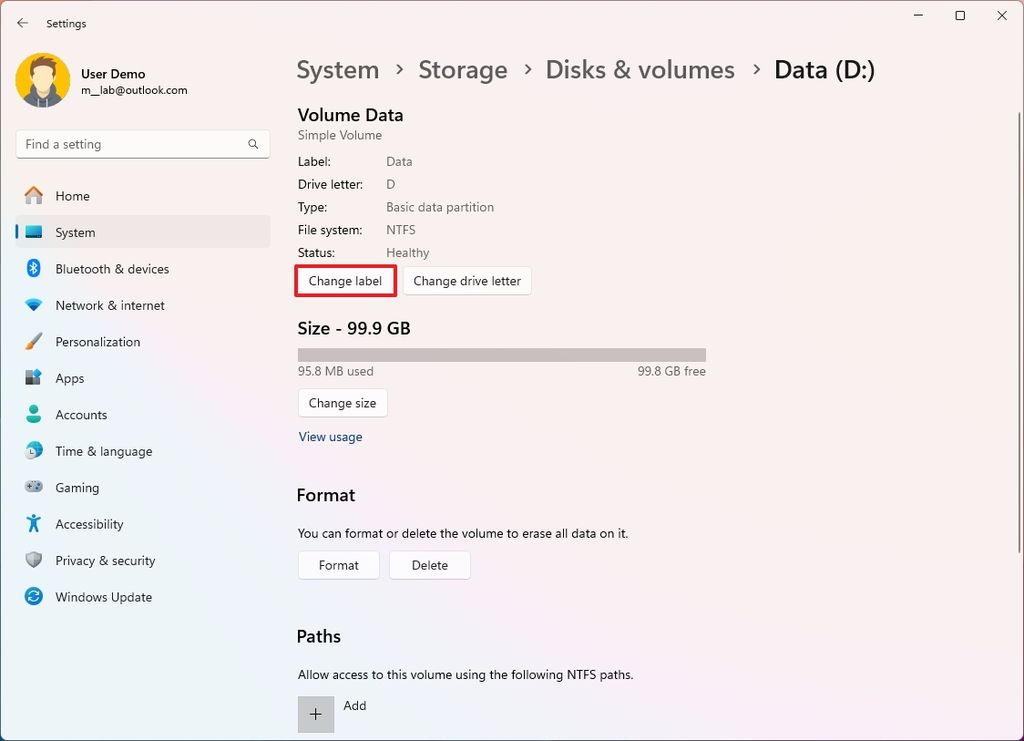Open Disks & volumes from breadcrumb
Image resolution: width=1024 pixels, height=741 pixels.
[640, 69]
